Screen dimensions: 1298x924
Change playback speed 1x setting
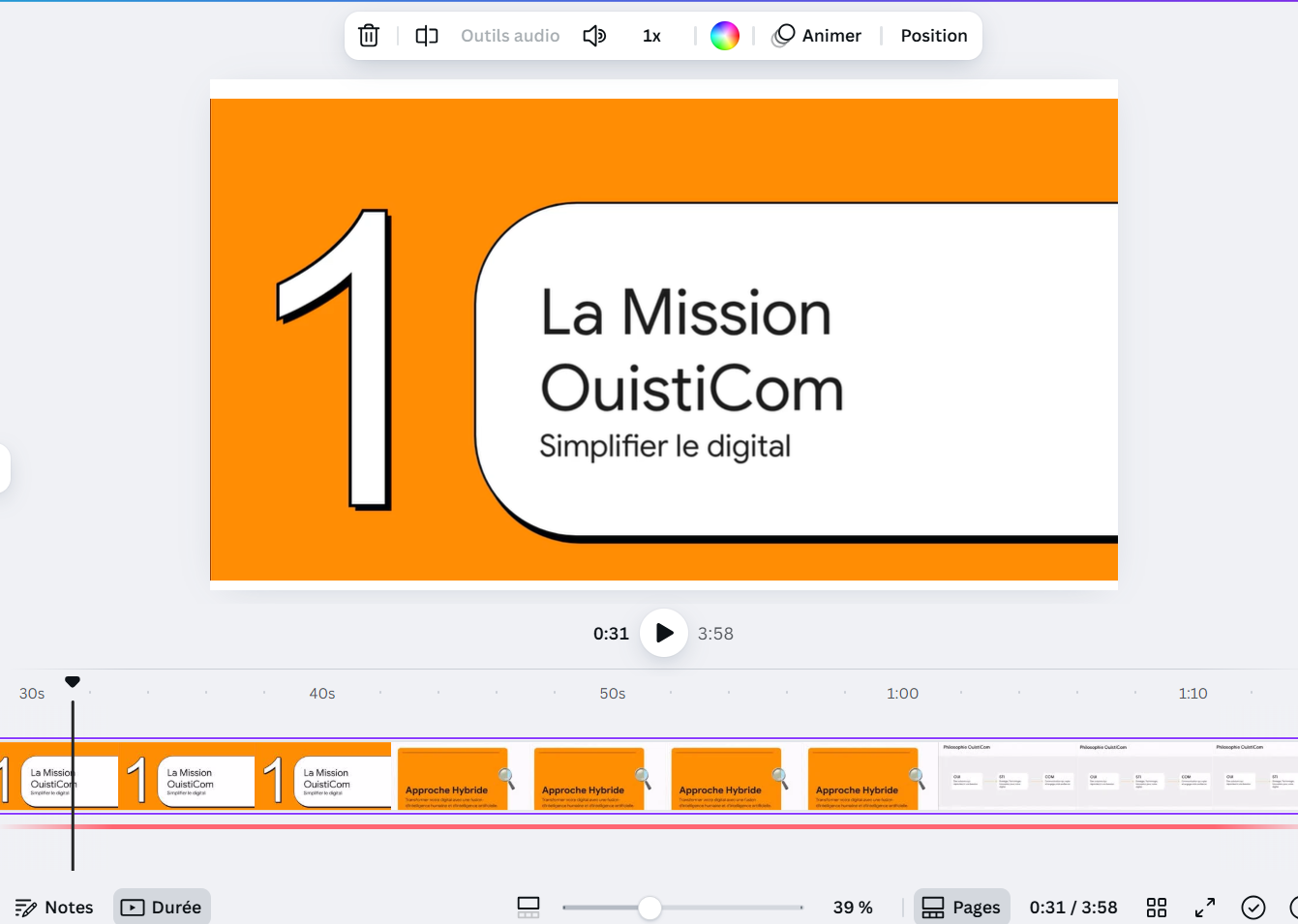tap(651, 36)
